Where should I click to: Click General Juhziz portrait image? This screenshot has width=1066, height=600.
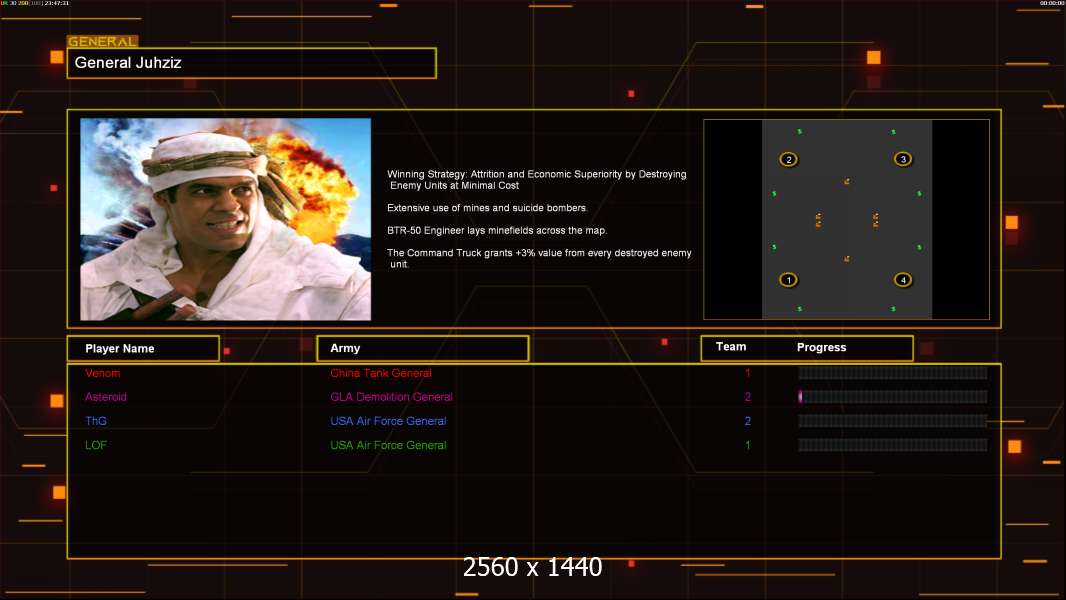(226, 219)
